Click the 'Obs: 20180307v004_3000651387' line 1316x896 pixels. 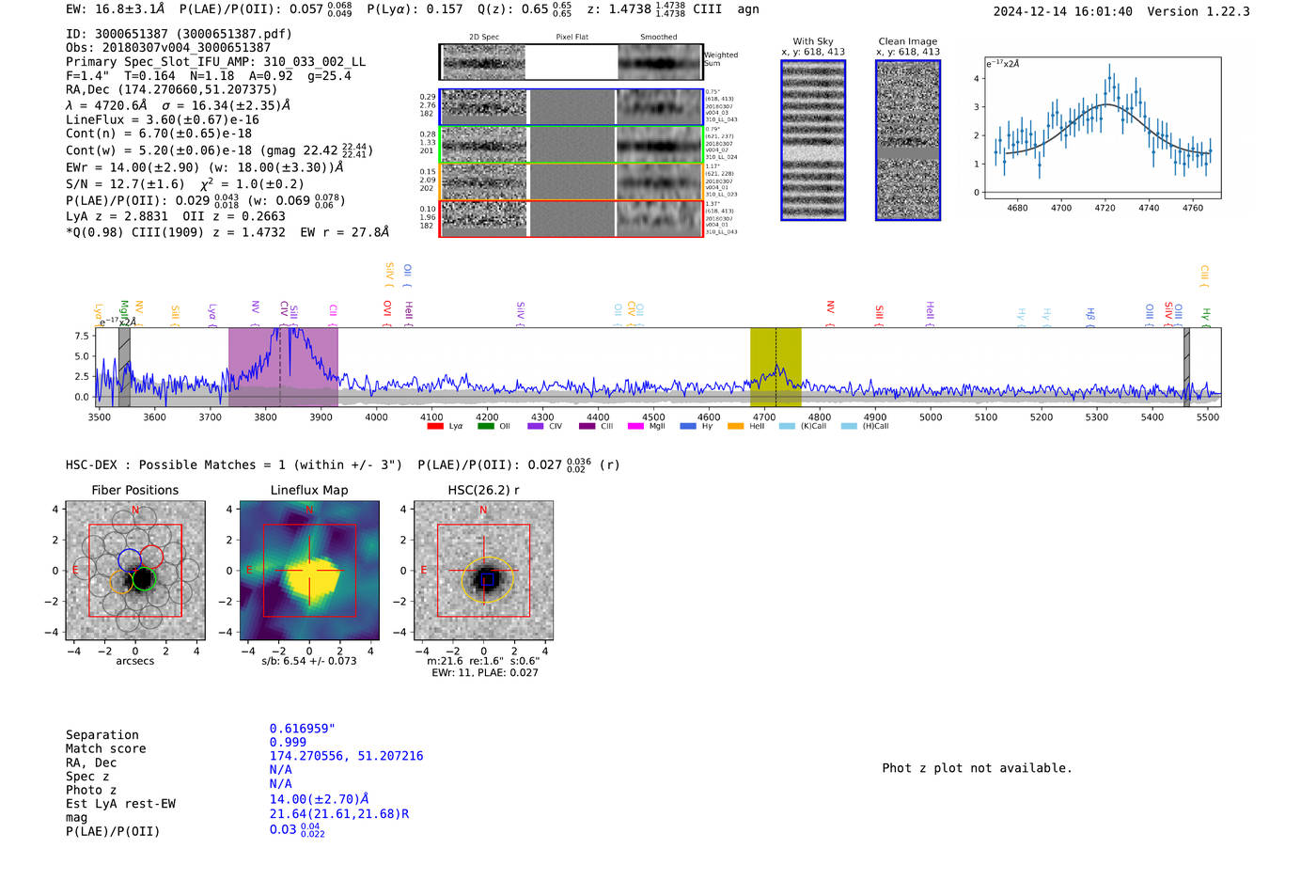click(x=168, y=48)
